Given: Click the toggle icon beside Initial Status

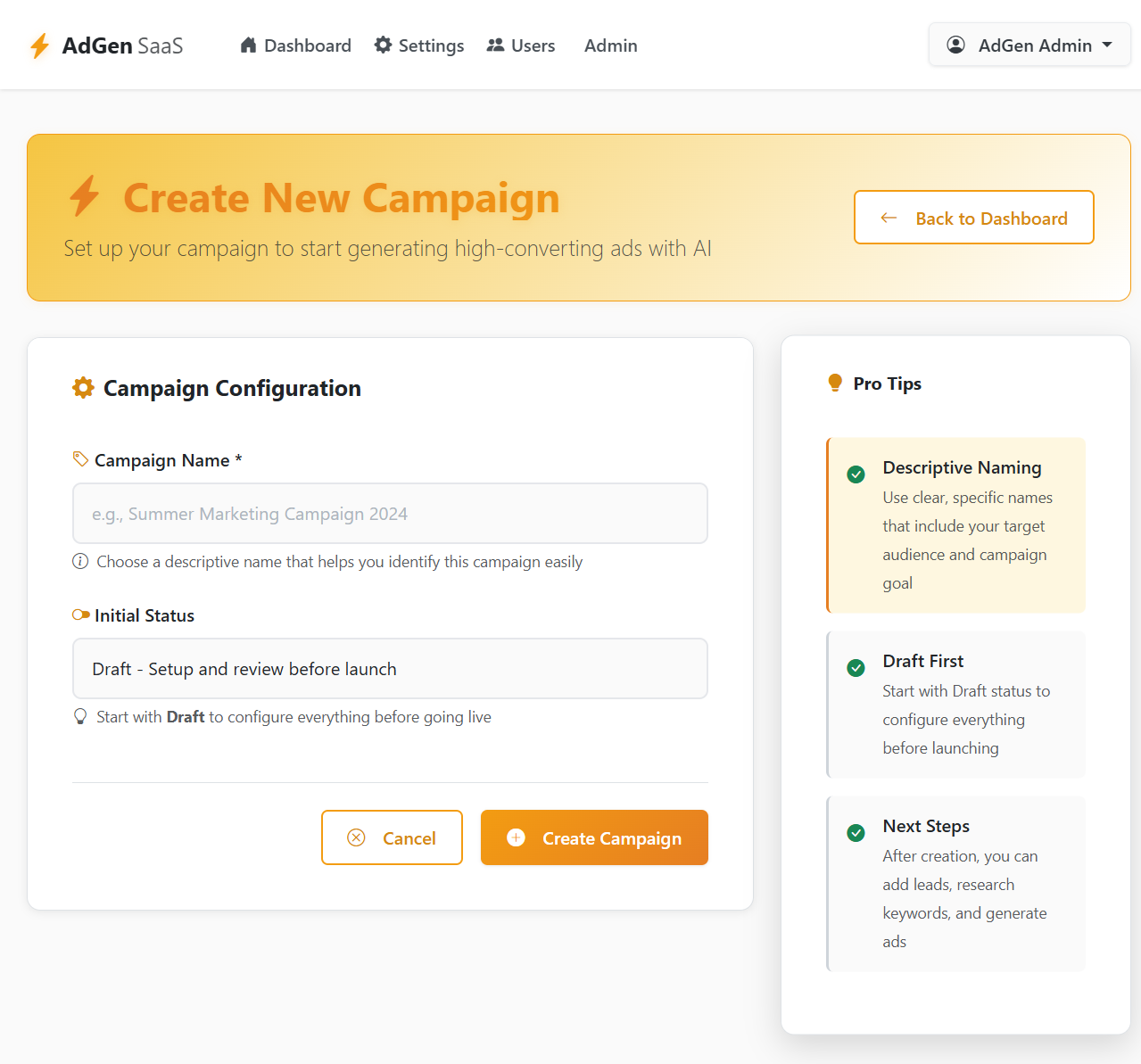Looking at the screenshot, I should coord(81,614).
